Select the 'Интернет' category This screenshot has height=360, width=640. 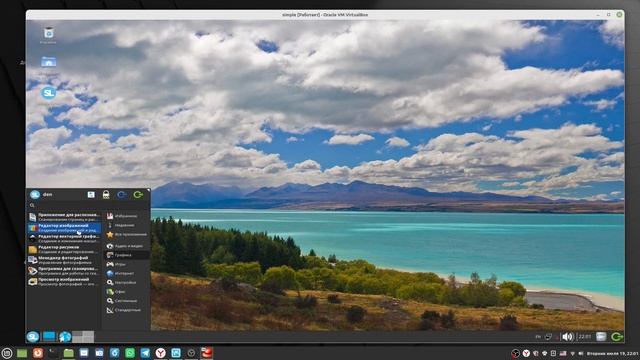pos(126,273)
